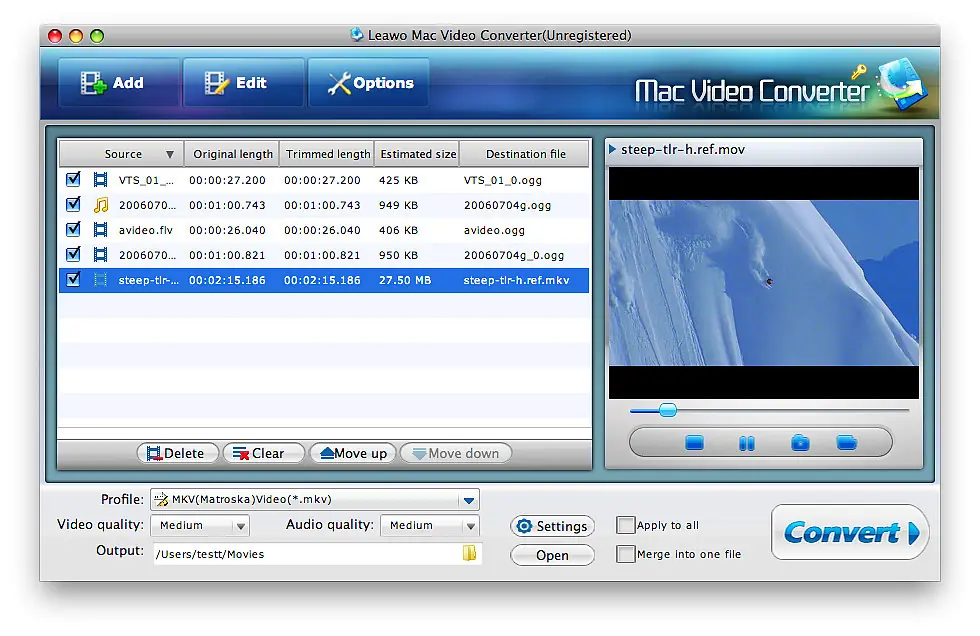
Task: Click music note icon of 949 KB row
Action: pyautogui.click(x=101, y=205)
